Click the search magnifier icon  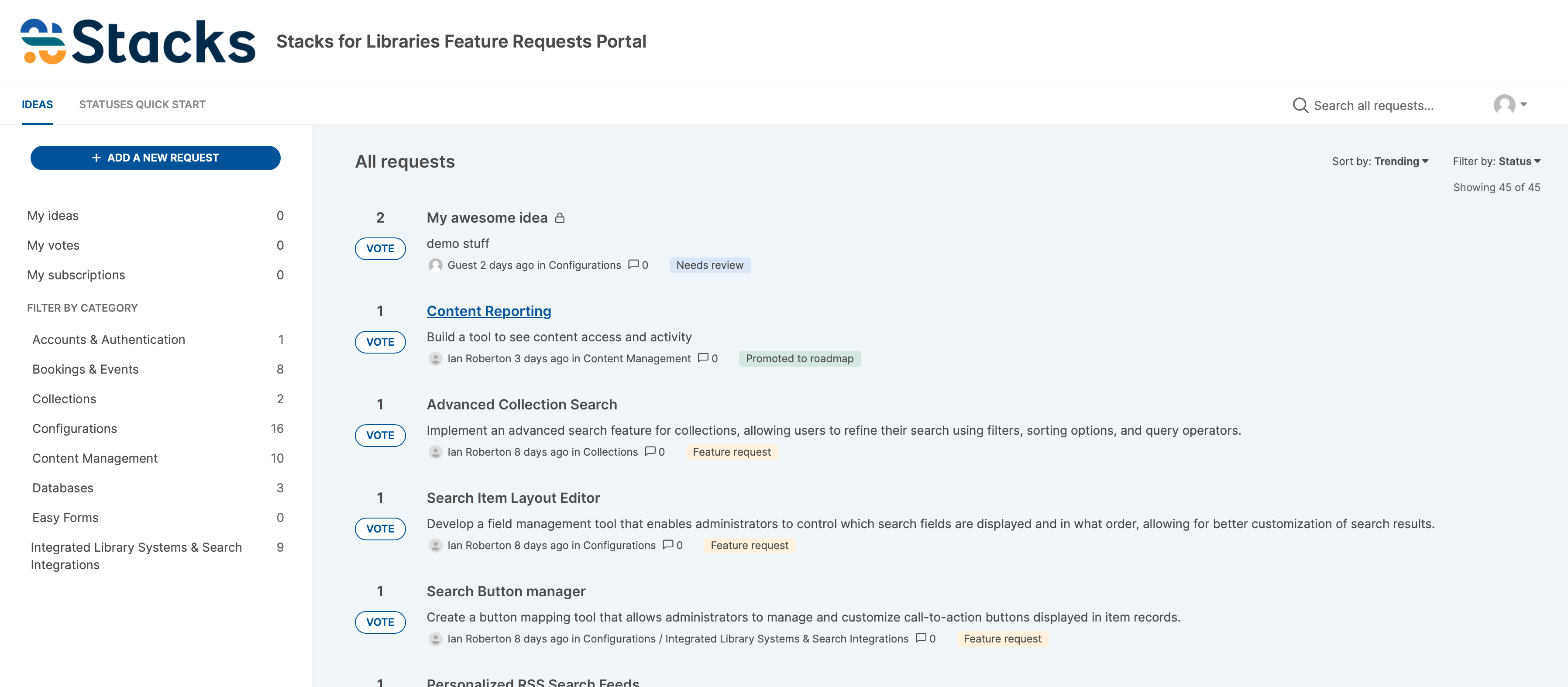[1300, 105]
